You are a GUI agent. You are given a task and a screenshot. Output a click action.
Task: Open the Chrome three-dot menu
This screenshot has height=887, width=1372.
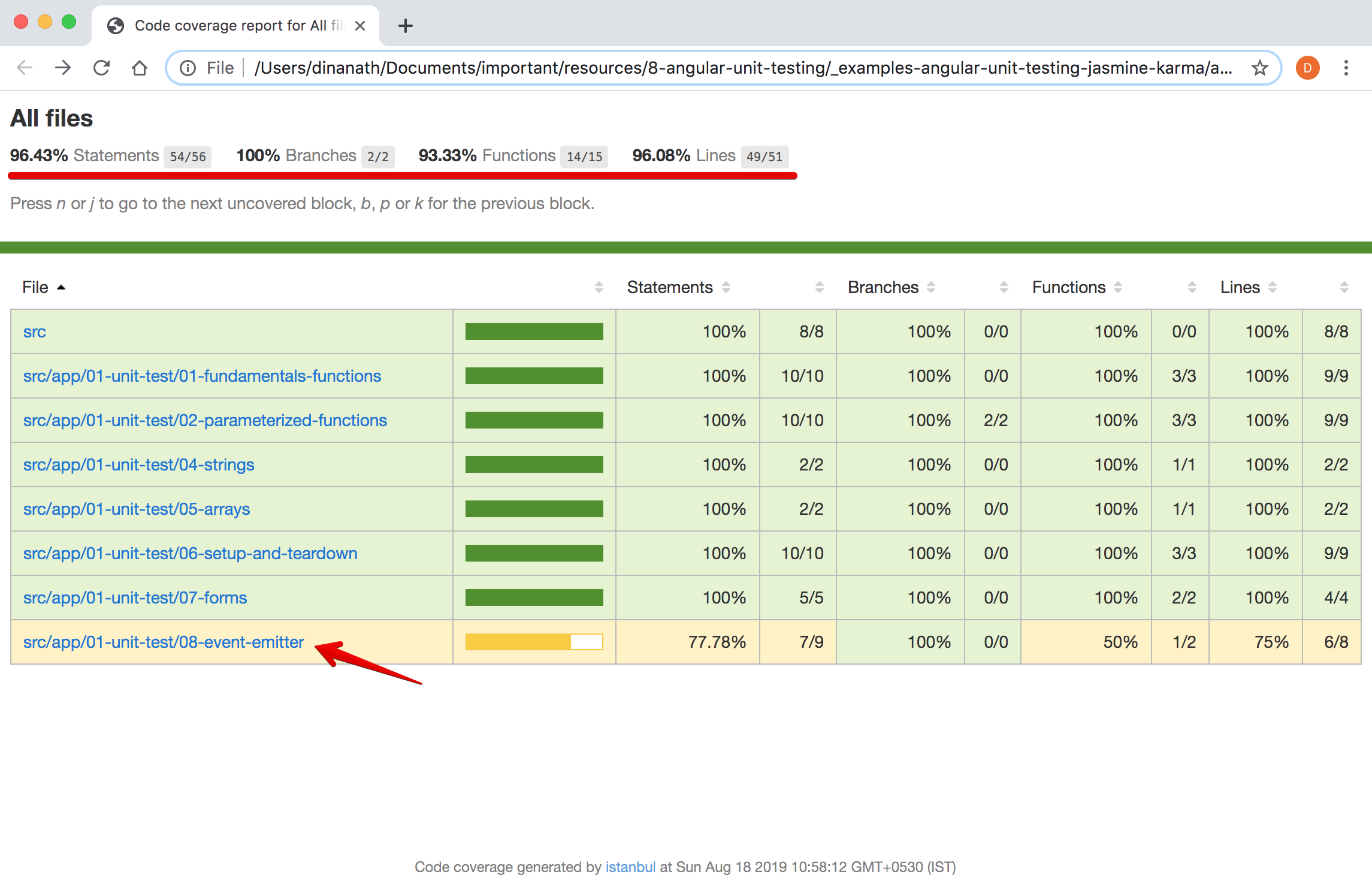(1346, 68)
